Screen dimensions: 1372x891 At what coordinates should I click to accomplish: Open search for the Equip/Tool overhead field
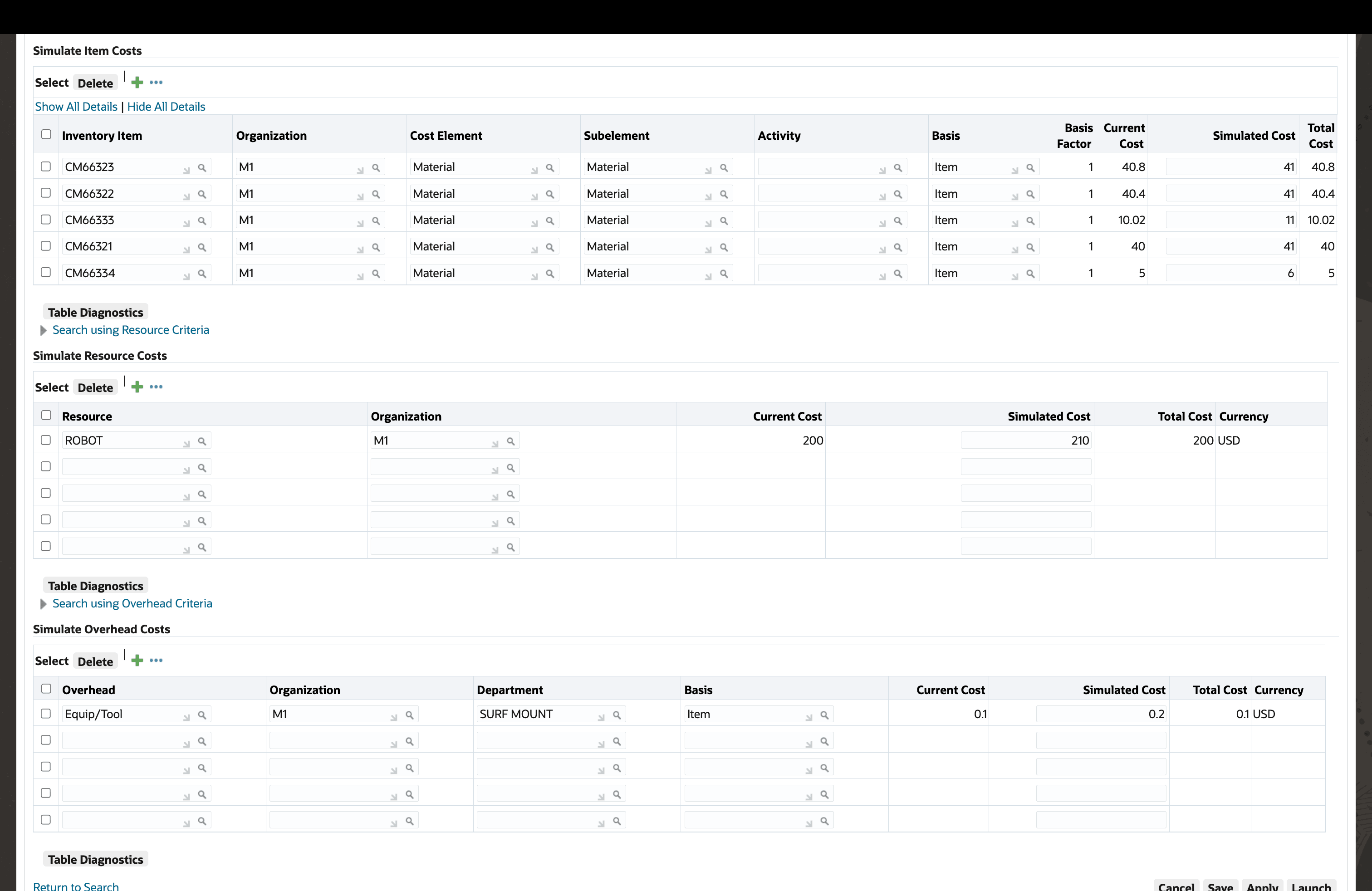click(x=202, y=715)
